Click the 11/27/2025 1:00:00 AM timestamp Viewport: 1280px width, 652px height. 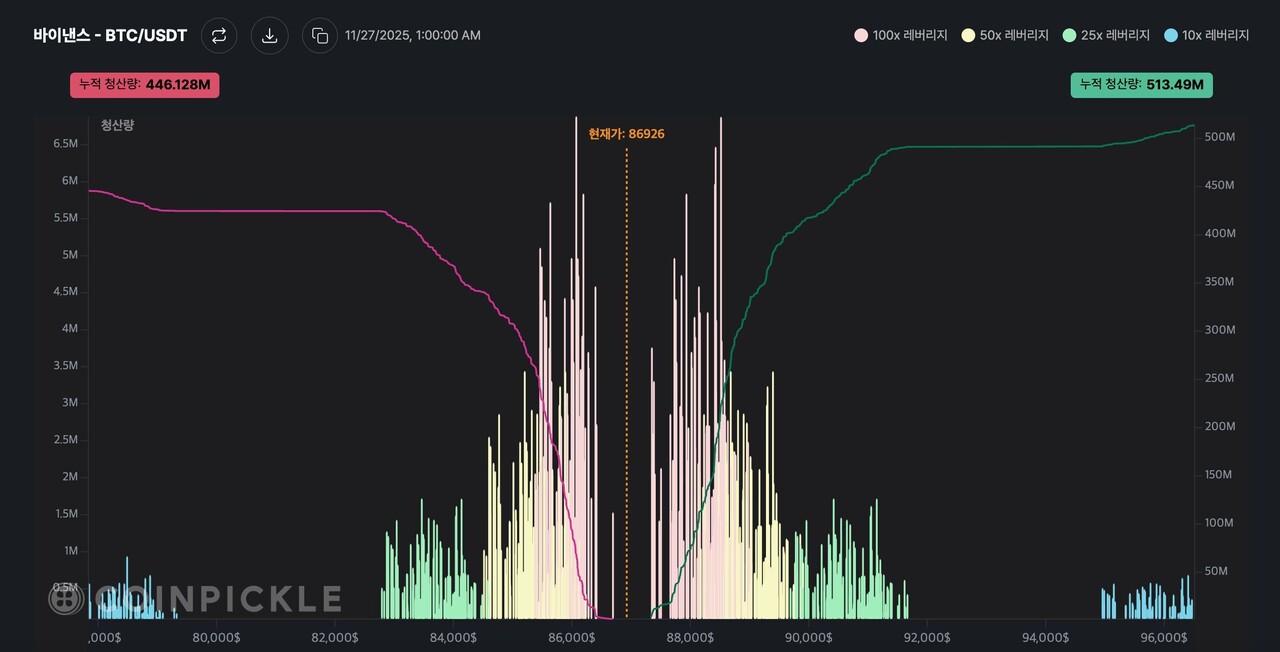click(413, 35)
